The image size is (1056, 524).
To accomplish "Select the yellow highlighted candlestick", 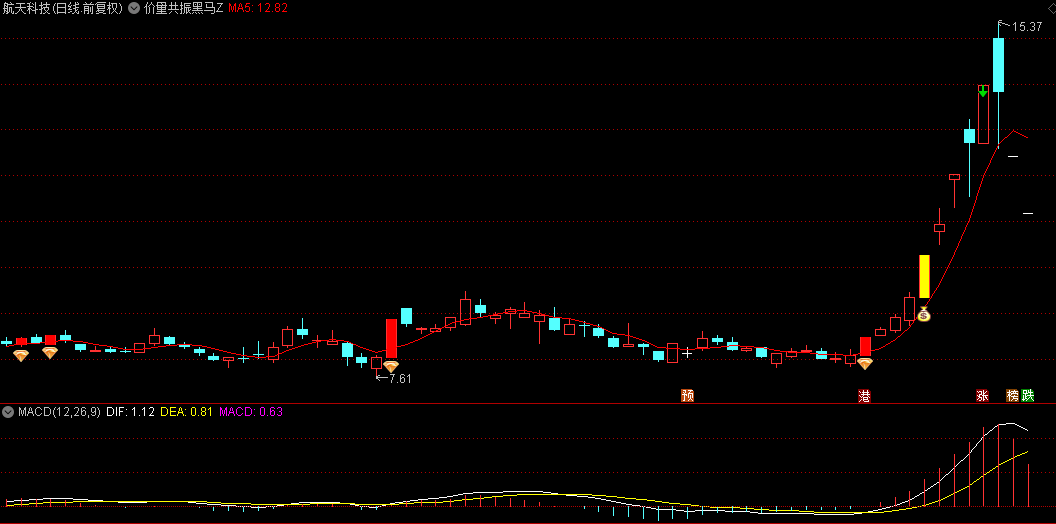I will click(924, 276).
